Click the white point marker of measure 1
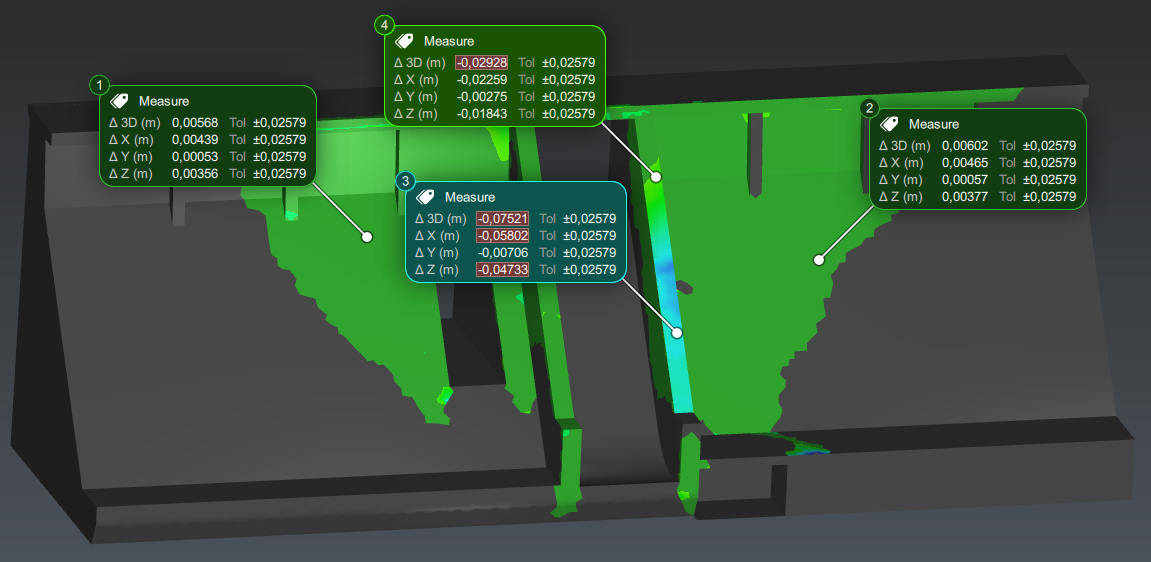This screenshot has height=562, width=1151. [x=367, y=237]
